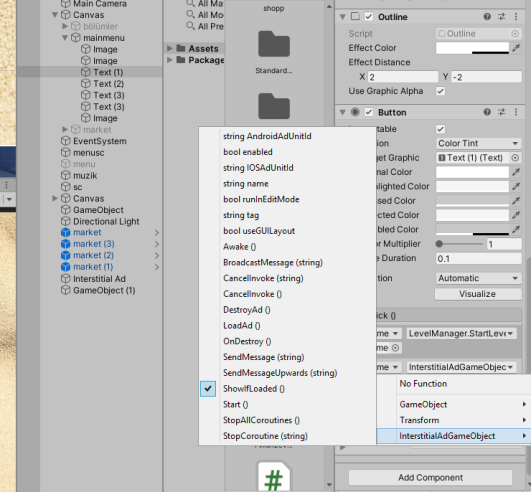
Task: Collapse the mainmenu hierarchy item
Action: pyautogui.click(x=65, y=38)
